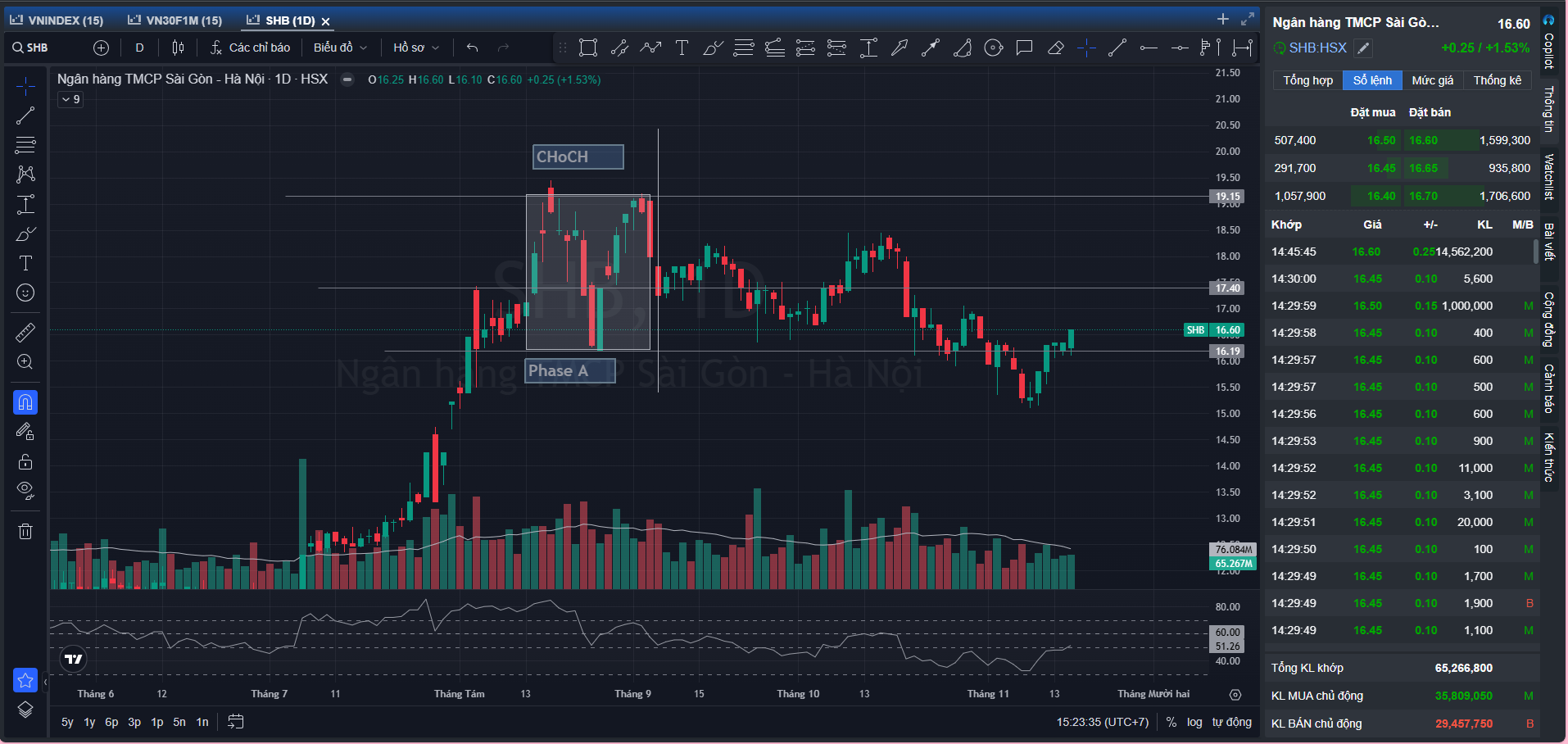Switch to the VN30F1M (15) chart tab
This screenshot has height=744, width=1568.
(x=174, y=20)
